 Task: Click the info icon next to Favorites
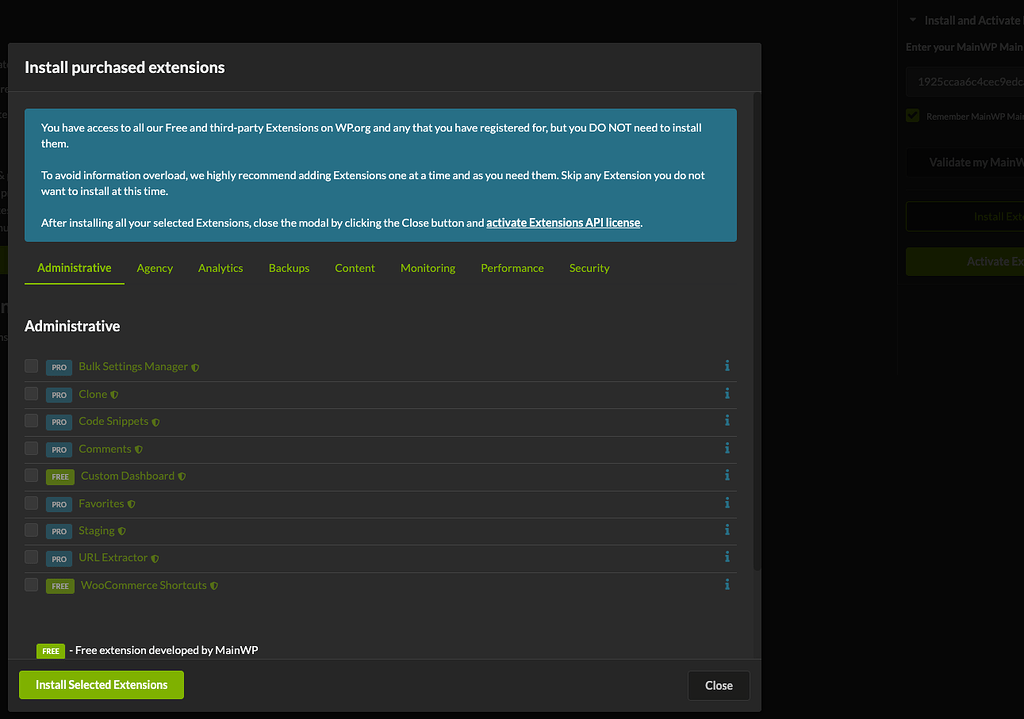coord(727,503)
